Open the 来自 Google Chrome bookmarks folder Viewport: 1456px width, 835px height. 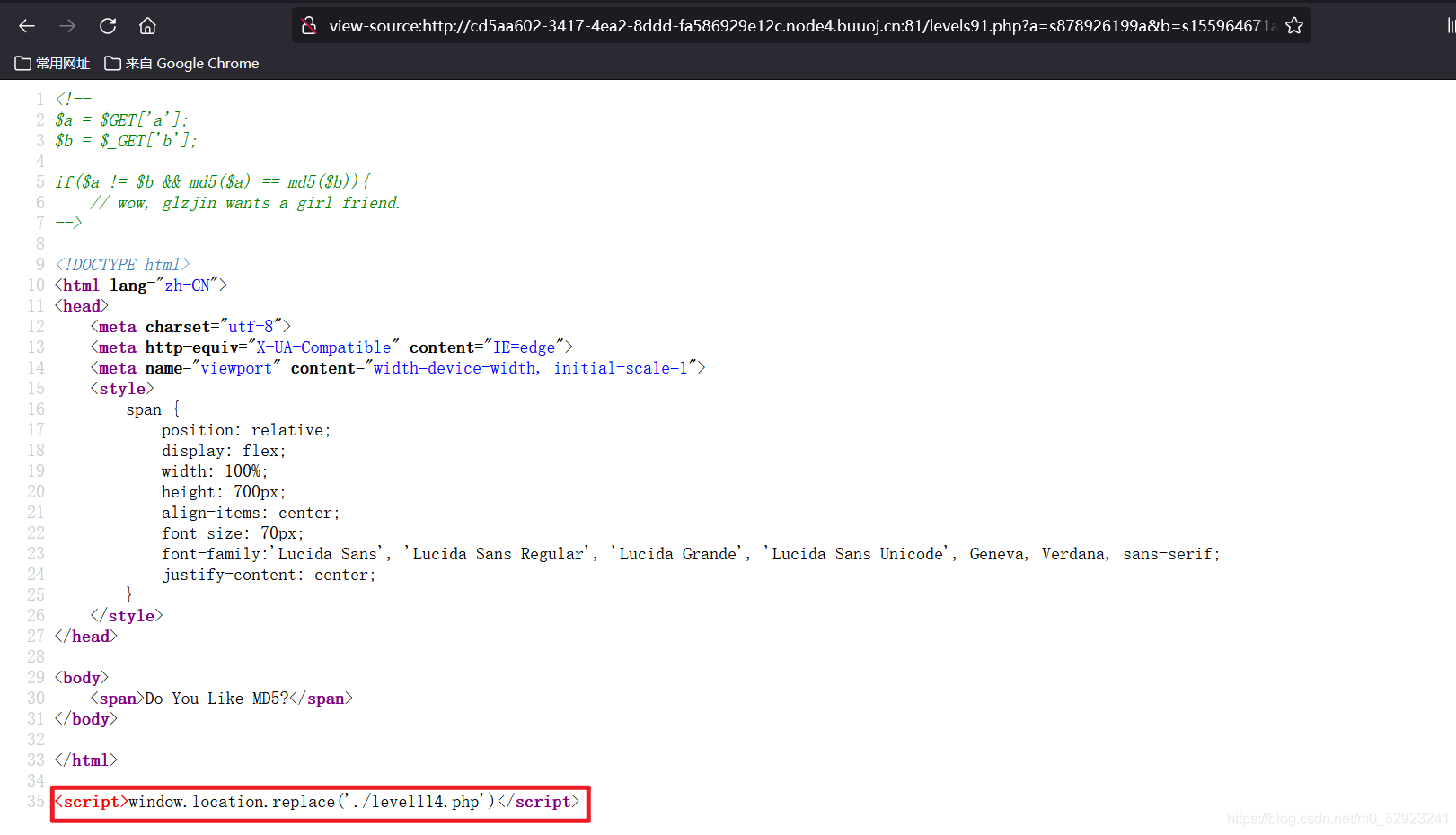pos(181,64)
